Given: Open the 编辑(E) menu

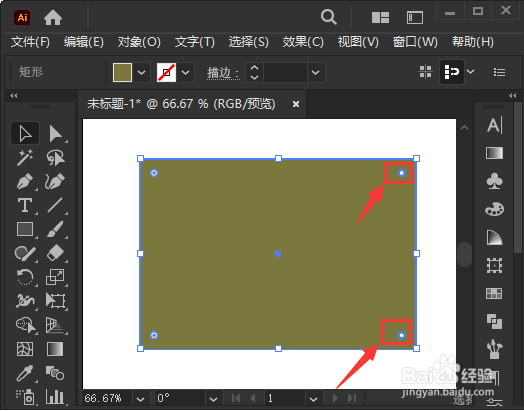Looking at the screenshot, I should [84, 42].
